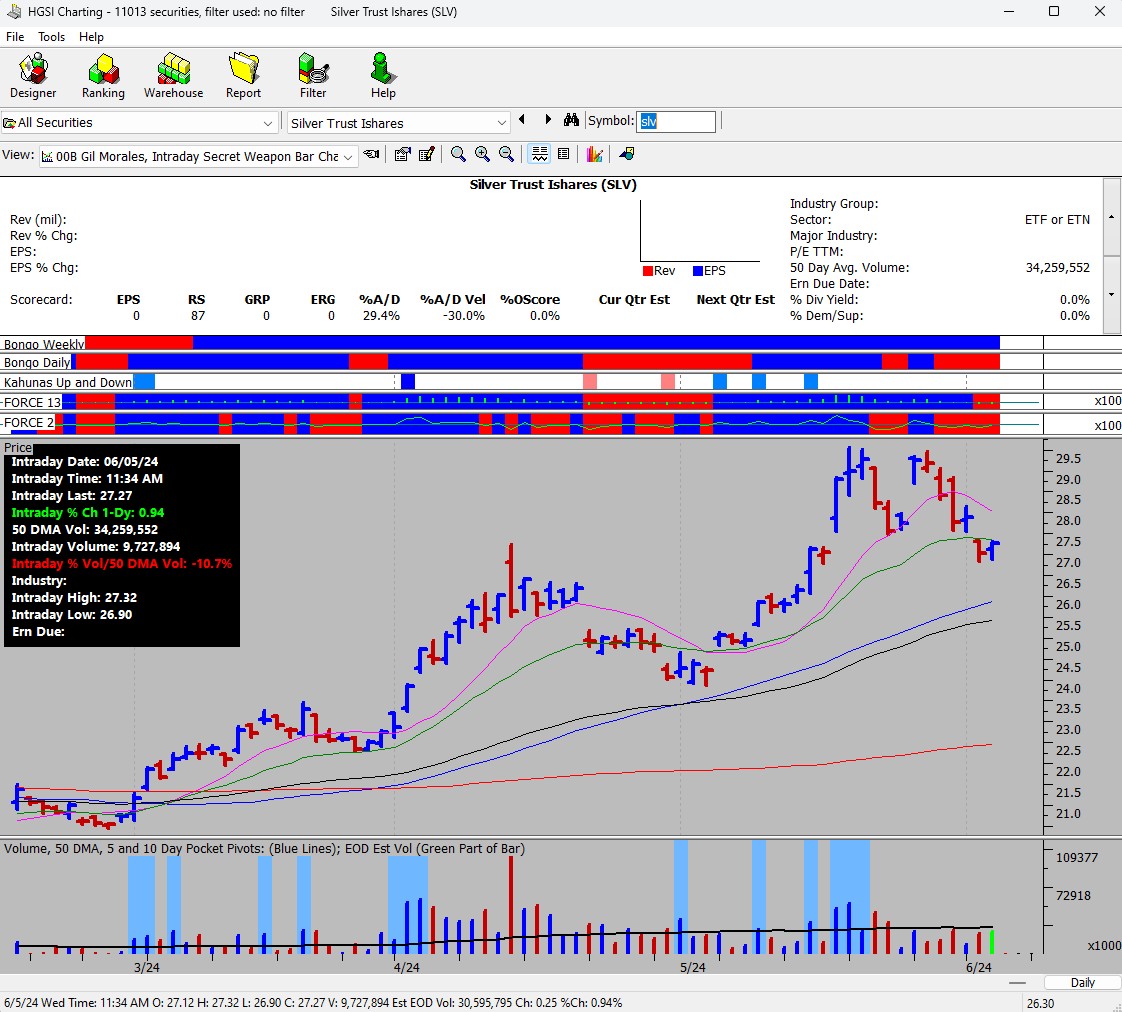Go to previous security arrow

click(522, 120)
